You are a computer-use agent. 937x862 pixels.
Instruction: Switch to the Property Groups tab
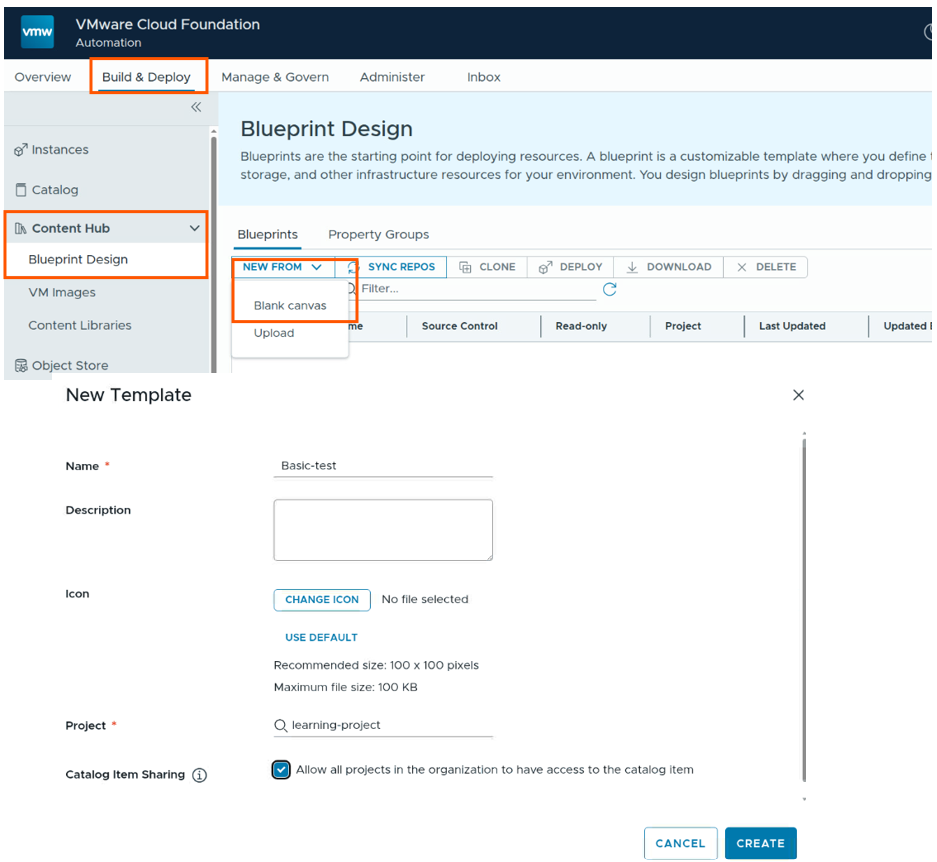378,234
